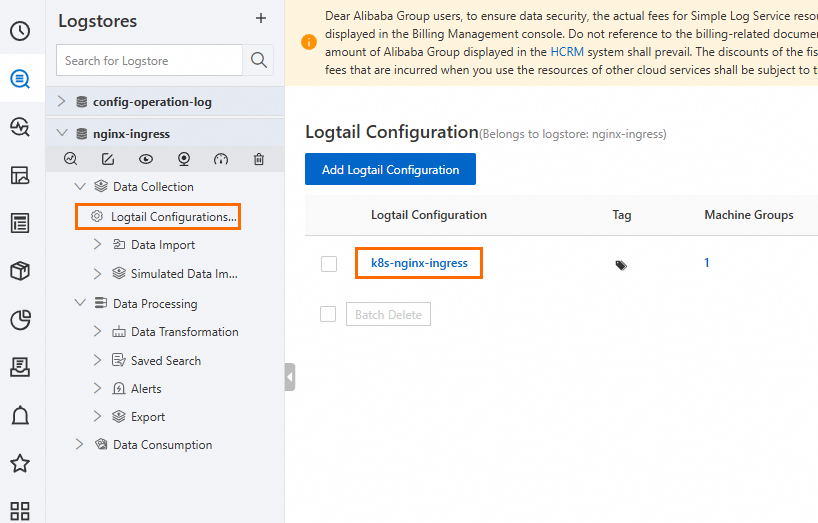Expand the Saved Search node

[x=98, y=360]
